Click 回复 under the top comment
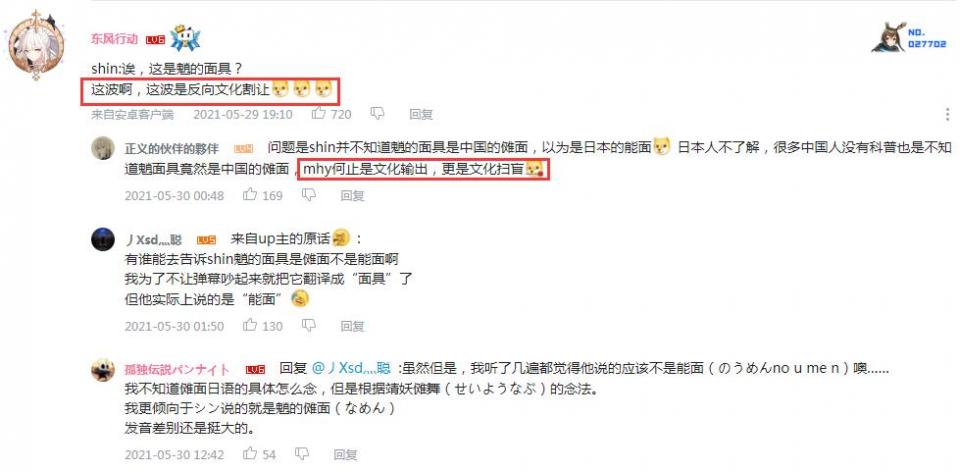This screenshot has width=960, height=471. pos(421,114)
